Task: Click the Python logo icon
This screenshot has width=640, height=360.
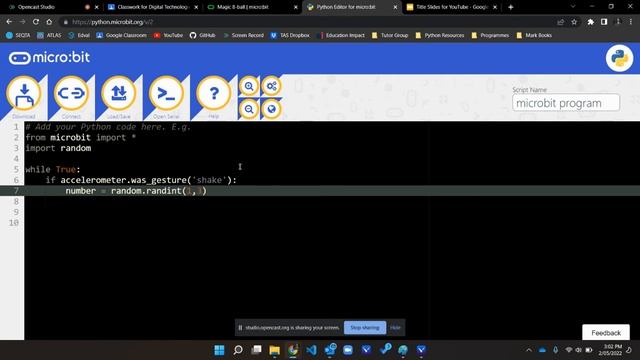Action: (x=619, y=58)
